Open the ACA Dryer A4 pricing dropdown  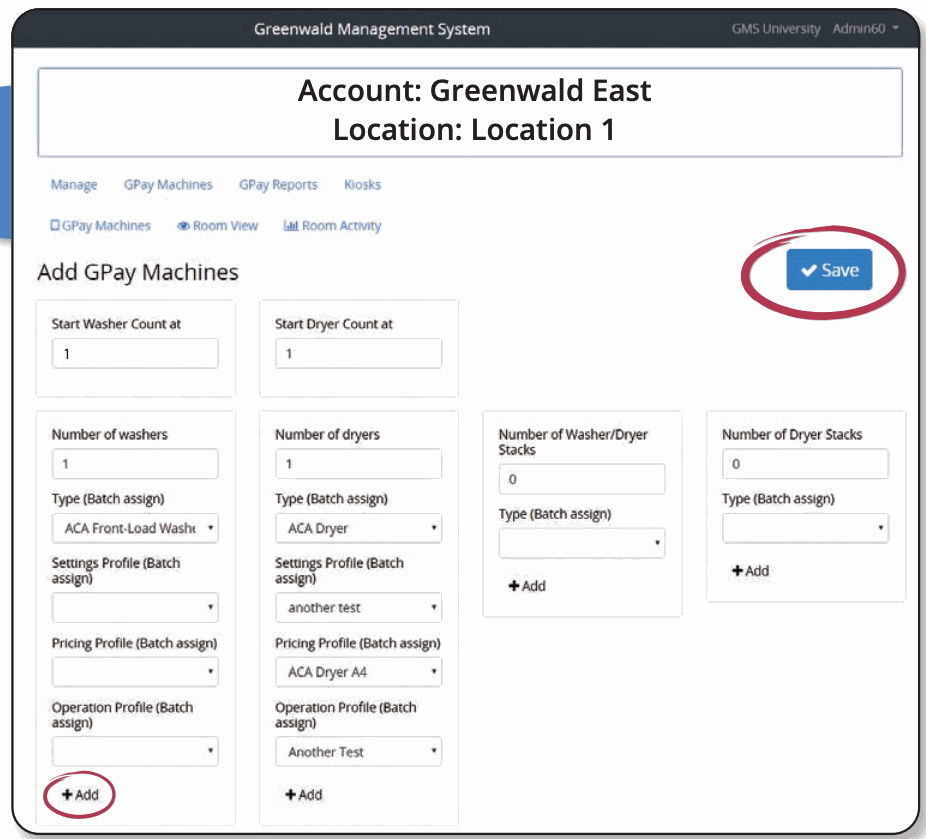tap(358, 672)
